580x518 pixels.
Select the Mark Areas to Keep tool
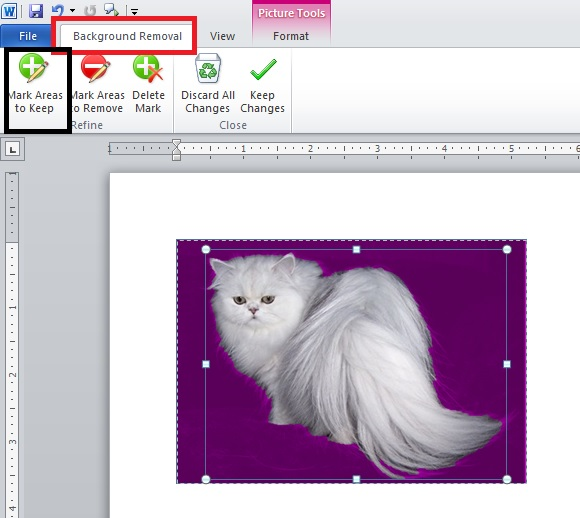tap(36, 84)
